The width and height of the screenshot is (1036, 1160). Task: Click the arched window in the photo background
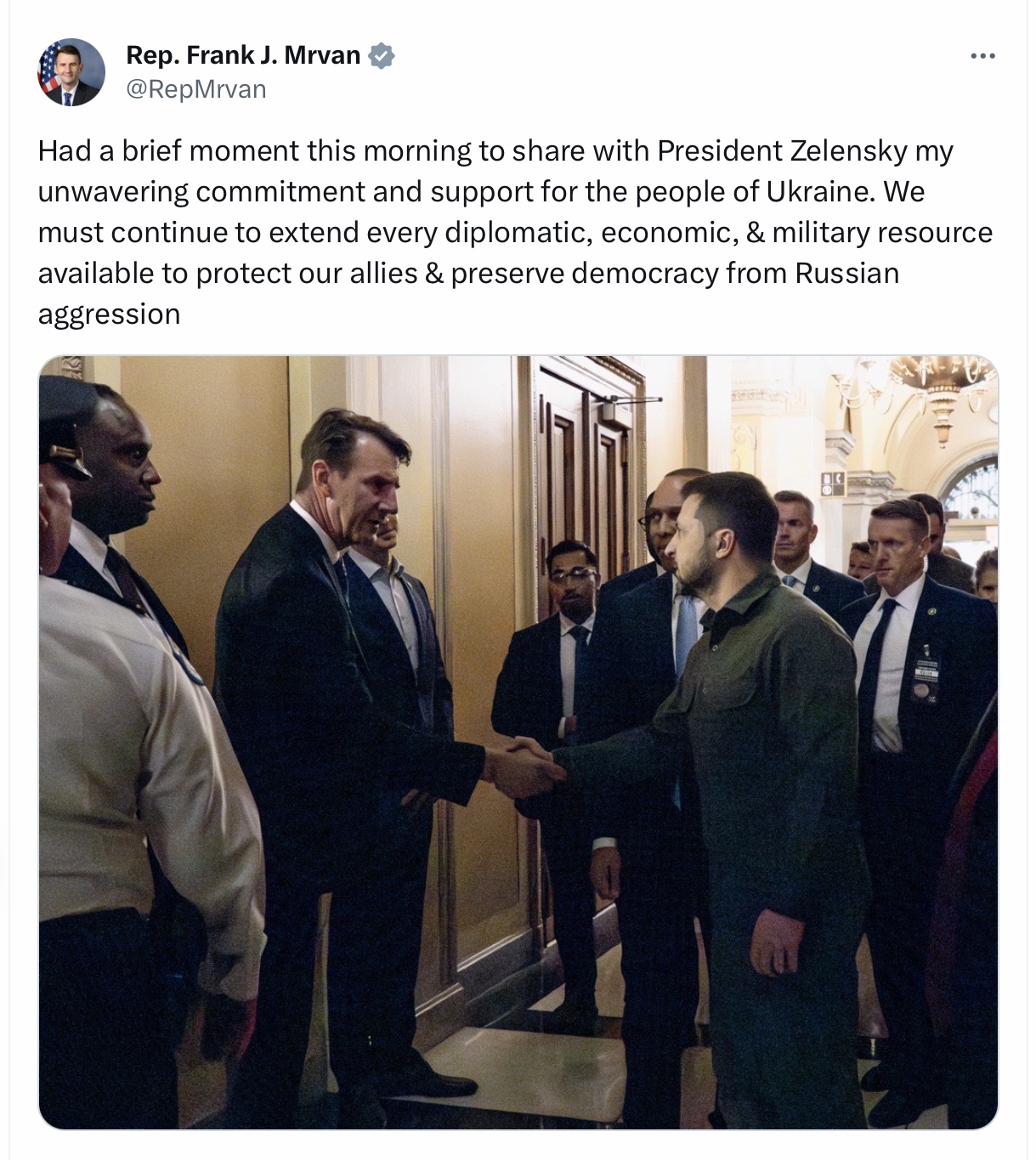tap(971, 487)
